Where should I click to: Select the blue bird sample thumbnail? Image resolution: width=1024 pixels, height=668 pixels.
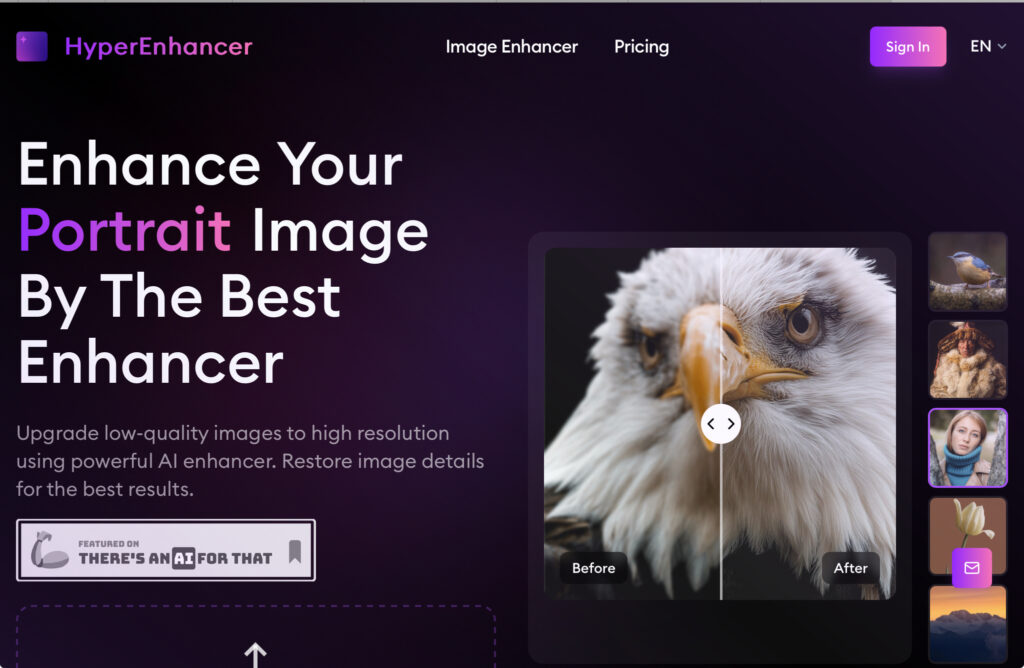click(968, 271)
